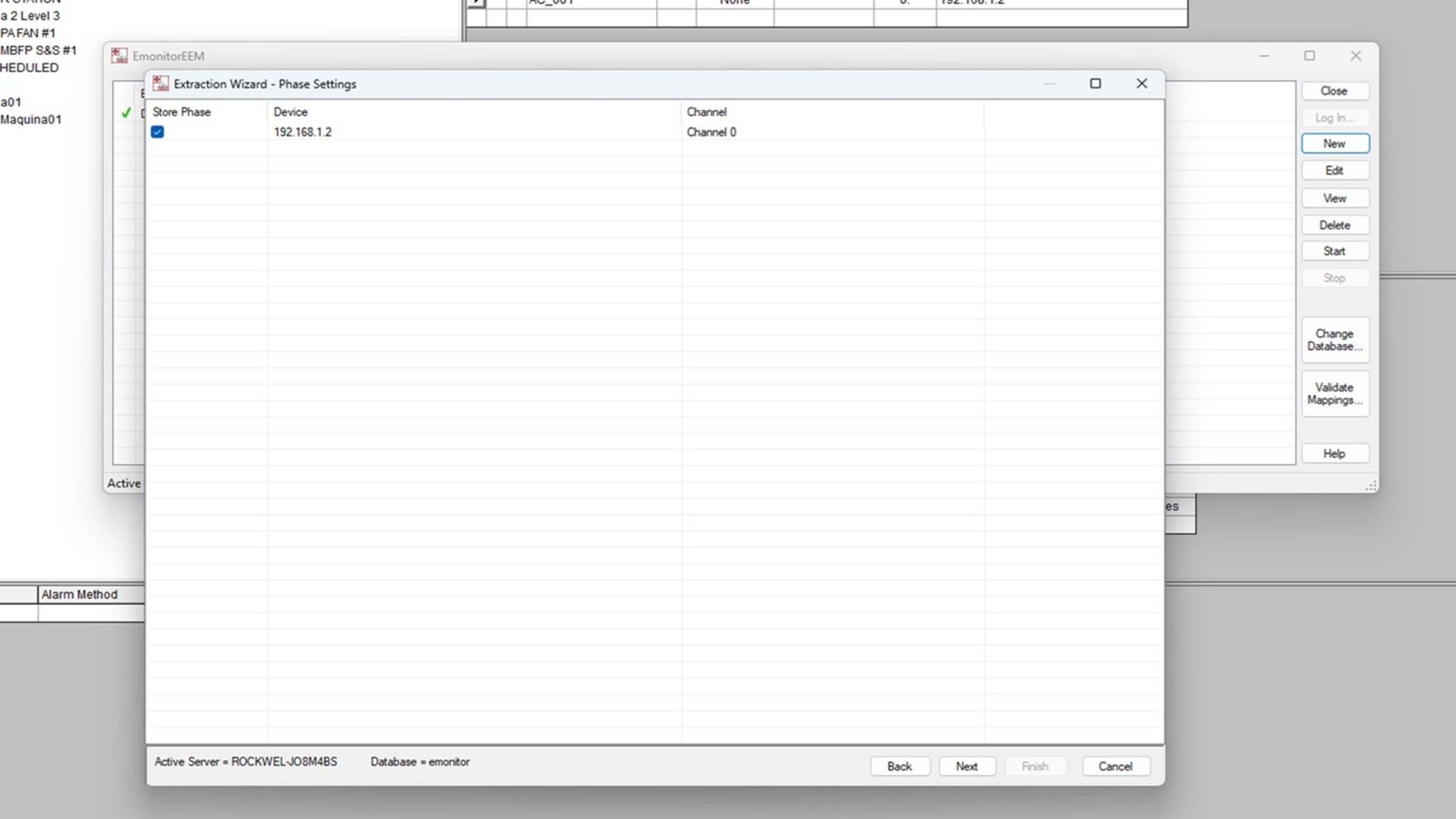Click Active Server status text

tap(246, 762)
